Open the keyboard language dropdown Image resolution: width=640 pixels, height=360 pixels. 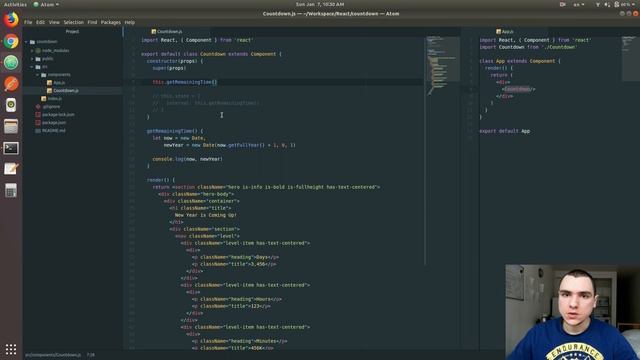[x=579, y=4]
